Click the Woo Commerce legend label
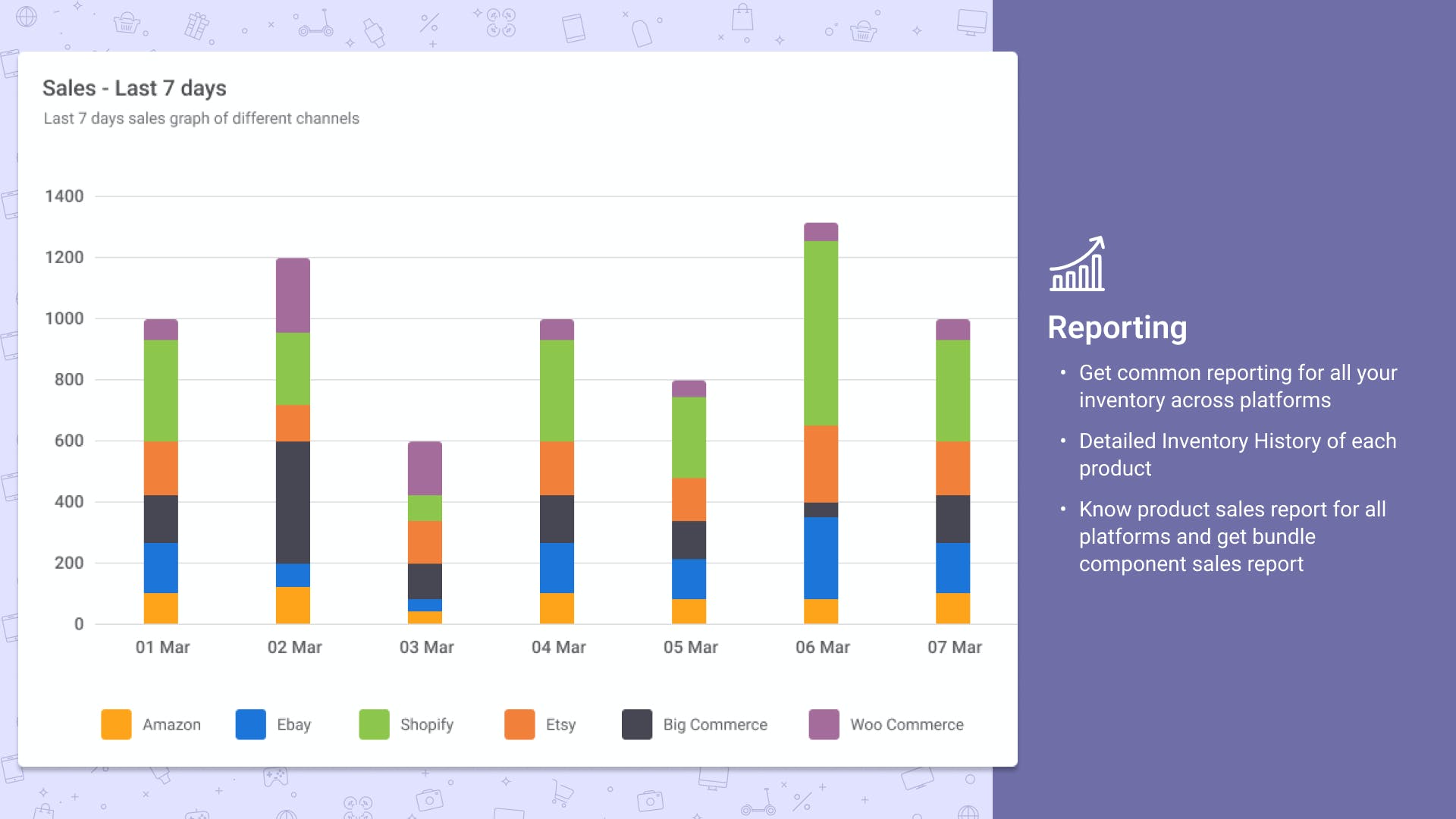1456x819 pixels. tap(906, 724)
